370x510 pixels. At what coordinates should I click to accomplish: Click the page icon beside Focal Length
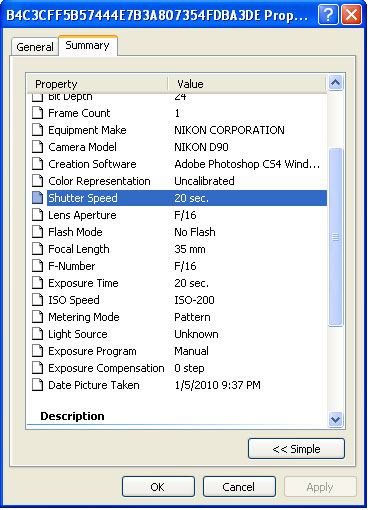[x=38, y=249]
